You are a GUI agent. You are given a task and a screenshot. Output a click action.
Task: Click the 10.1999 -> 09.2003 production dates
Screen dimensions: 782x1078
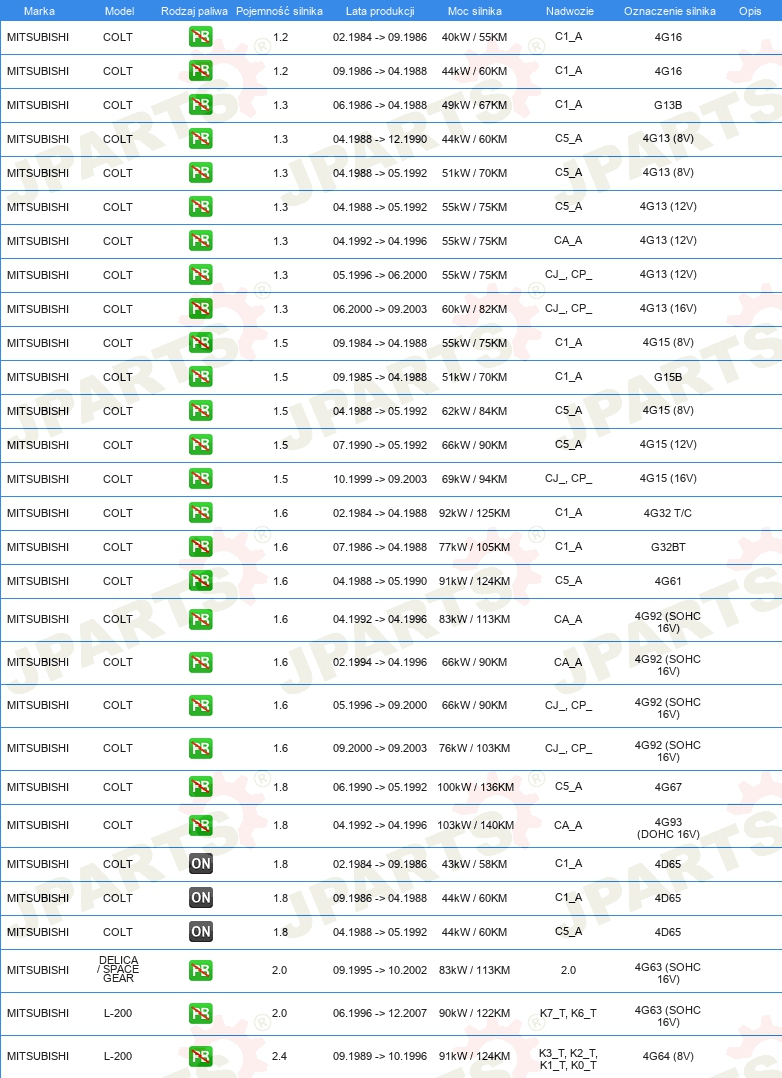(x=380, y=479)
